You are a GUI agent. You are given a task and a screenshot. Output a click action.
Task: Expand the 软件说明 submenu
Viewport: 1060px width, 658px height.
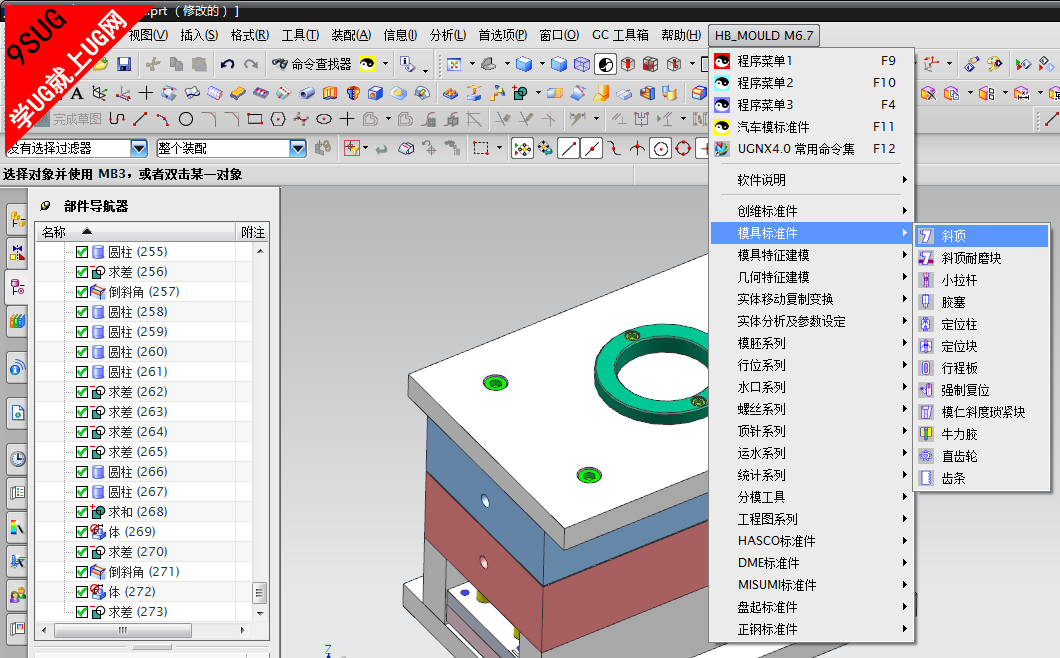pos(811,180)
